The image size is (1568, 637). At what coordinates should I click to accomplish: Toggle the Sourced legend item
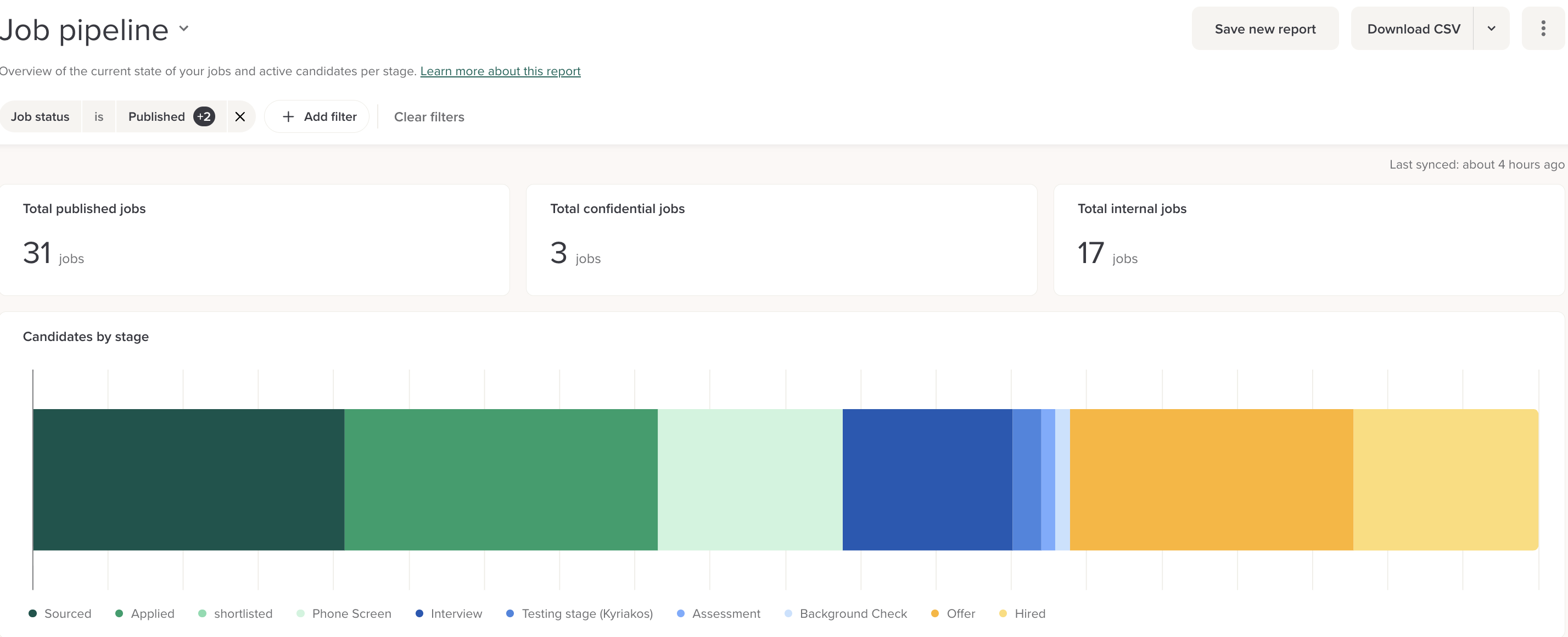60,613
